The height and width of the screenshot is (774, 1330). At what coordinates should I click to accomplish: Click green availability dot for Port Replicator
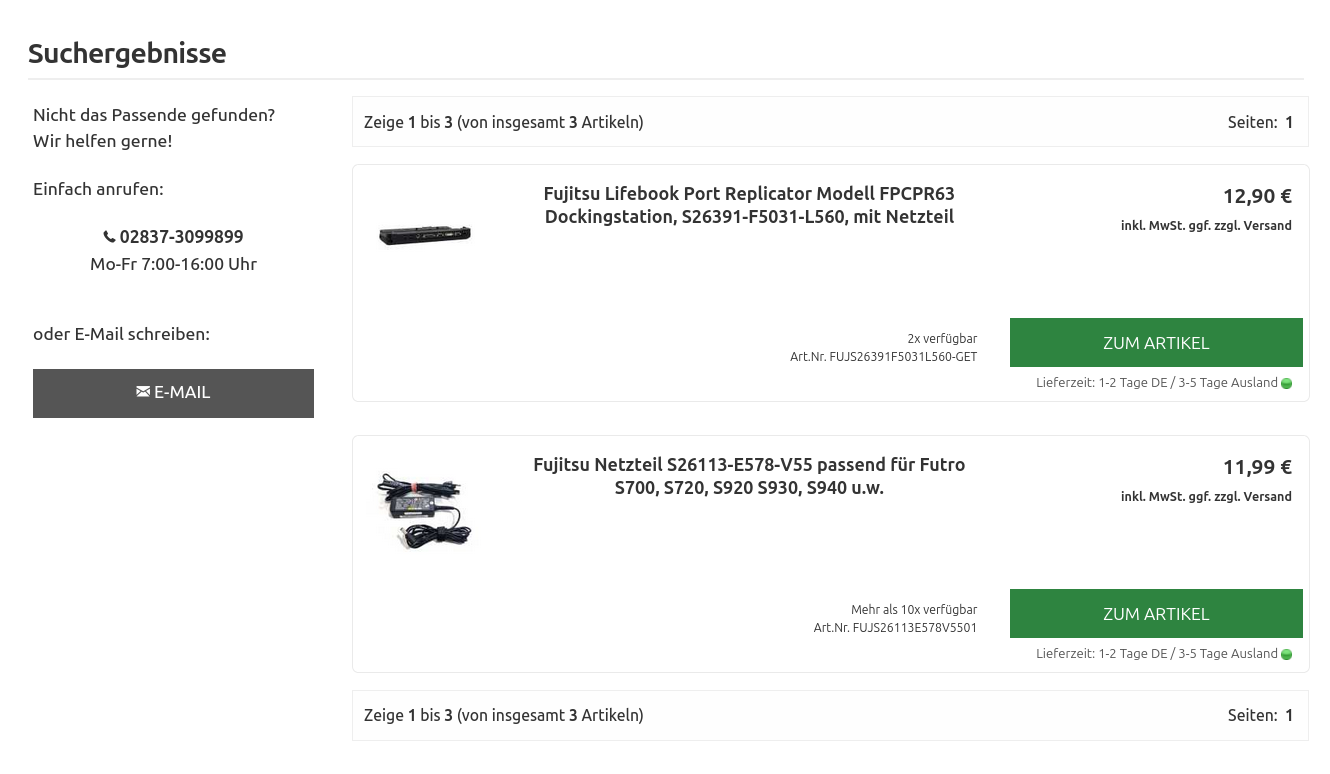(x=1286, y=384)
